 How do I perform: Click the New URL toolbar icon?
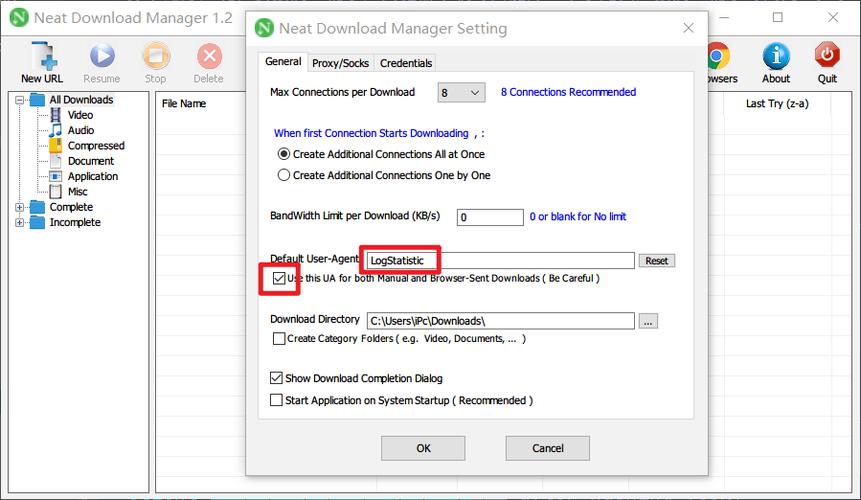coord(43,57)
